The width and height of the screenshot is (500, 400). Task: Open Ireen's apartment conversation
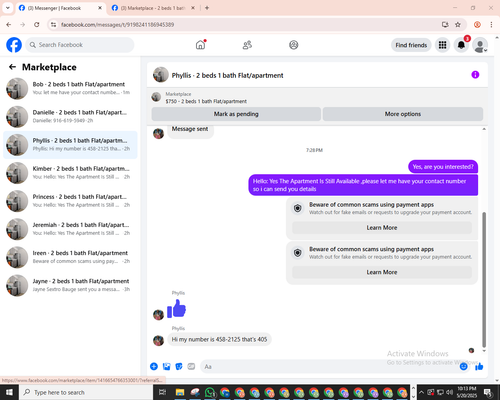[70, 257]
